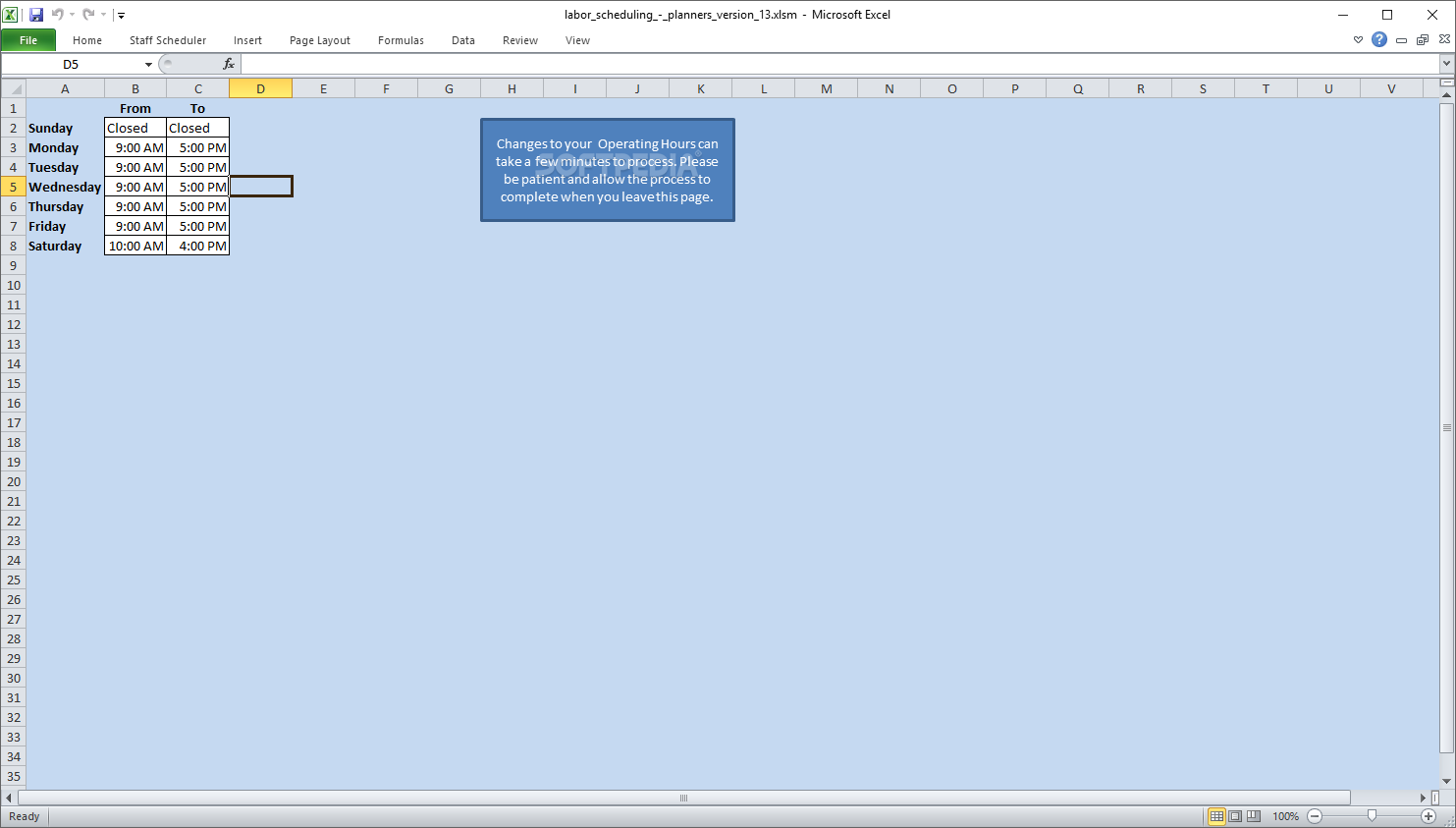This screenshot has width=1456, height=828.
Task: Select Sunday To cell showing Closed
Action: pyautogui.click(x=198, y=128)
